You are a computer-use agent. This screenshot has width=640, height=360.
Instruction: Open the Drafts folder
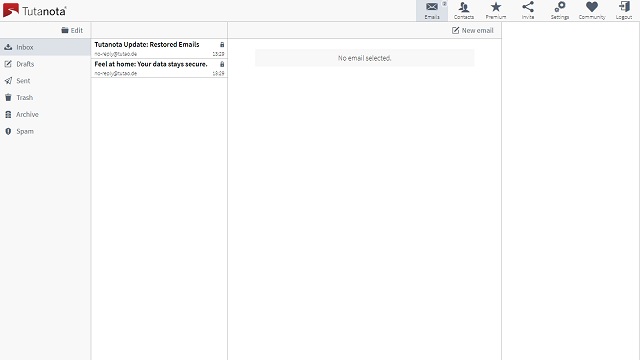tap(45, 64)
